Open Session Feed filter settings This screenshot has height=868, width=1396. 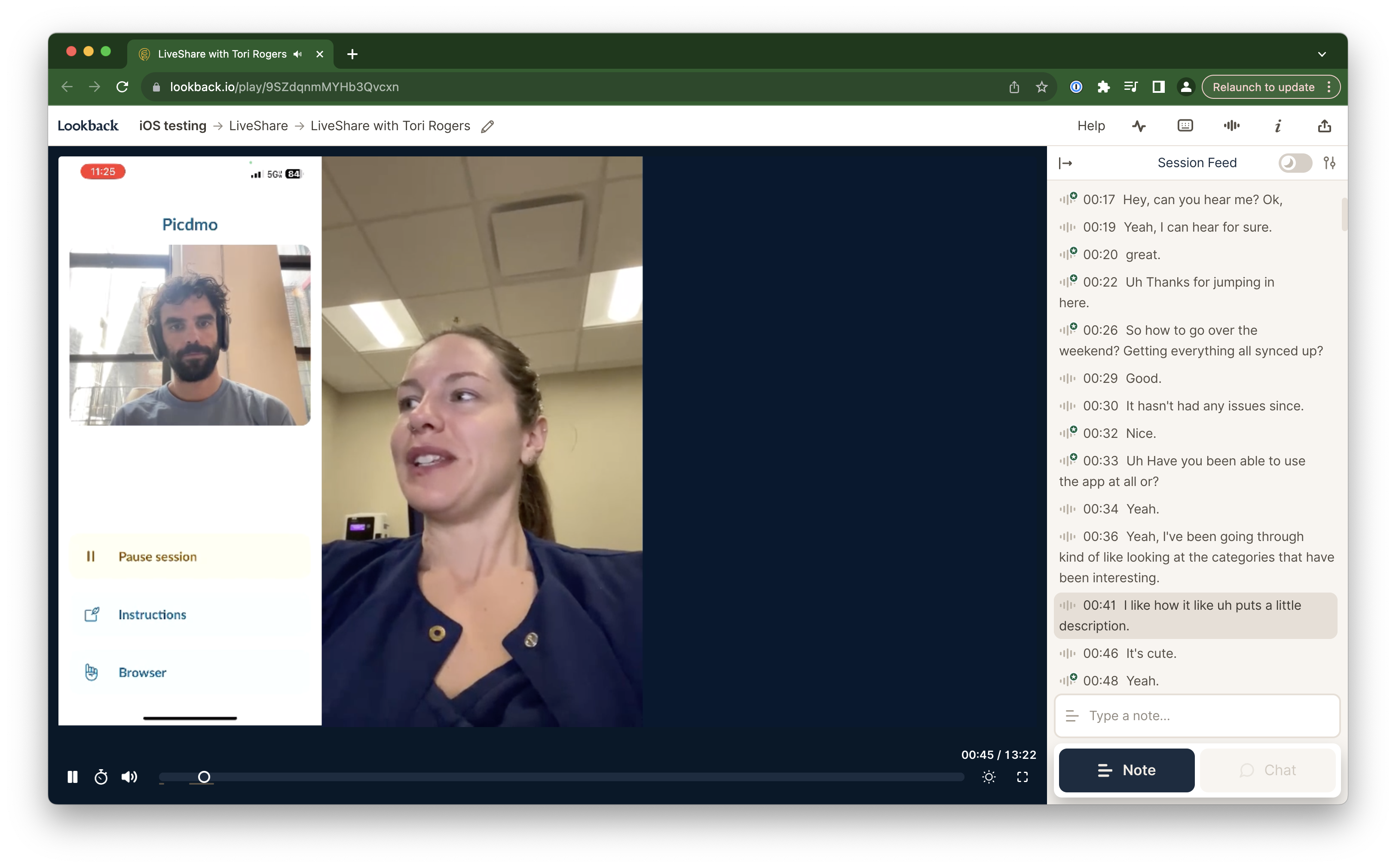click(1329, 163)
